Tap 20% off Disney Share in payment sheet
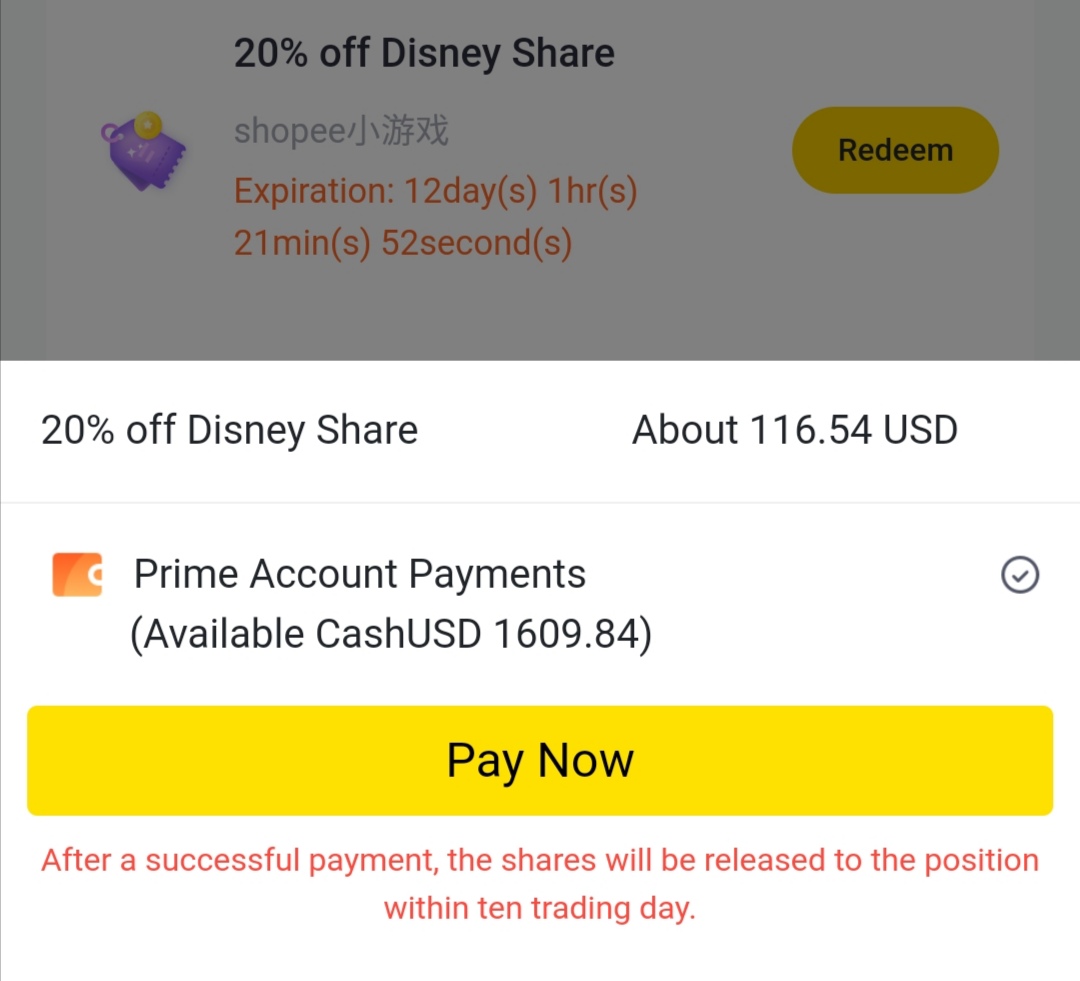 [x=229, y=430]
